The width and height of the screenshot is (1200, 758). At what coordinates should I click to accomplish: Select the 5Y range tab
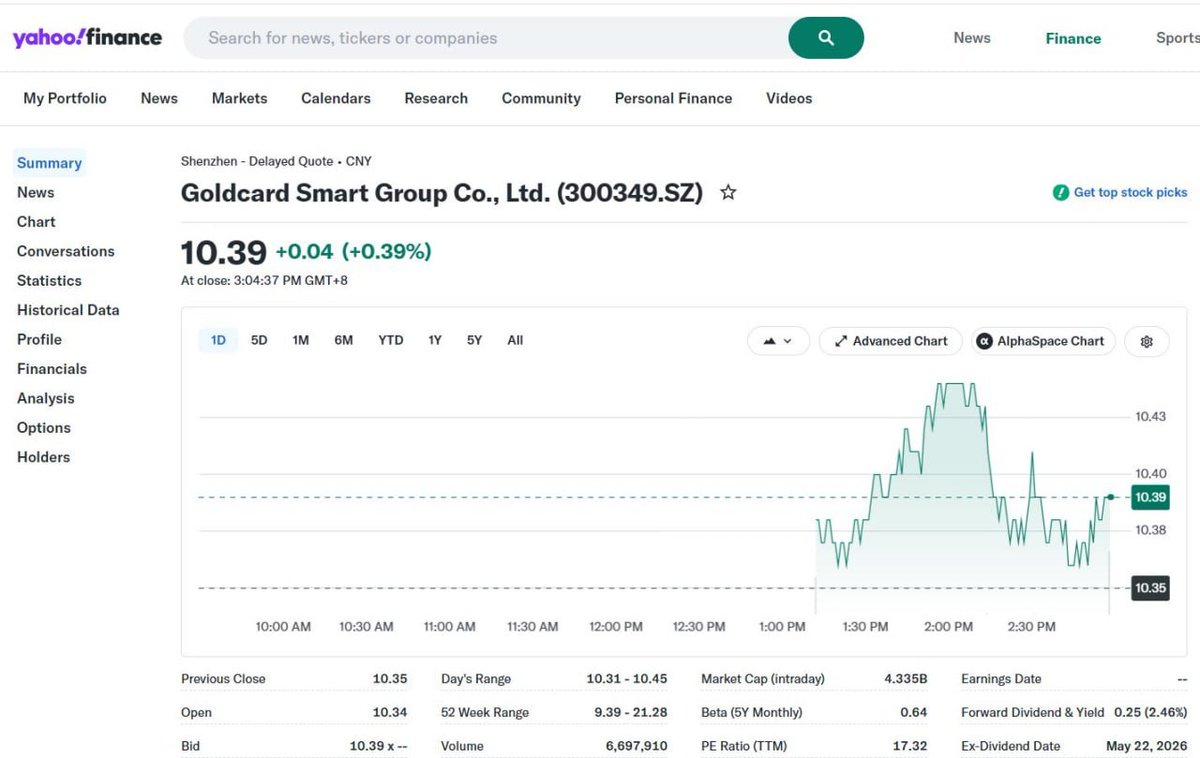pyautogui.click(x=474, y=340)
